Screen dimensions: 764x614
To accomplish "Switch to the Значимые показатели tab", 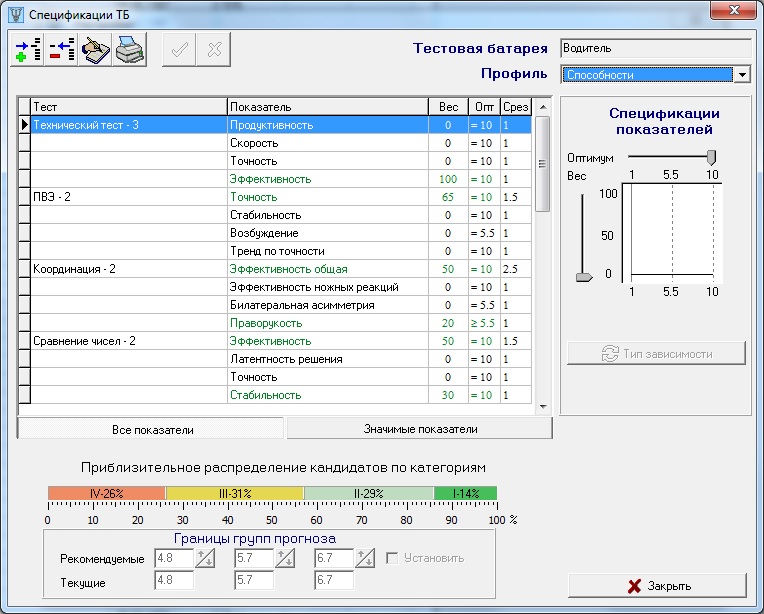I will tap(419, 429).
